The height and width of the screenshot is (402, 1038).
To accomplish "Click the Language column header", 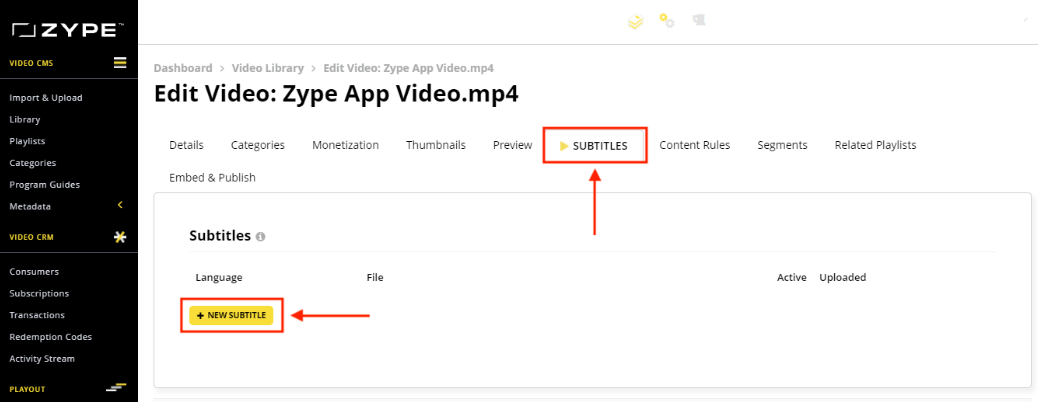I will [219, 277].
